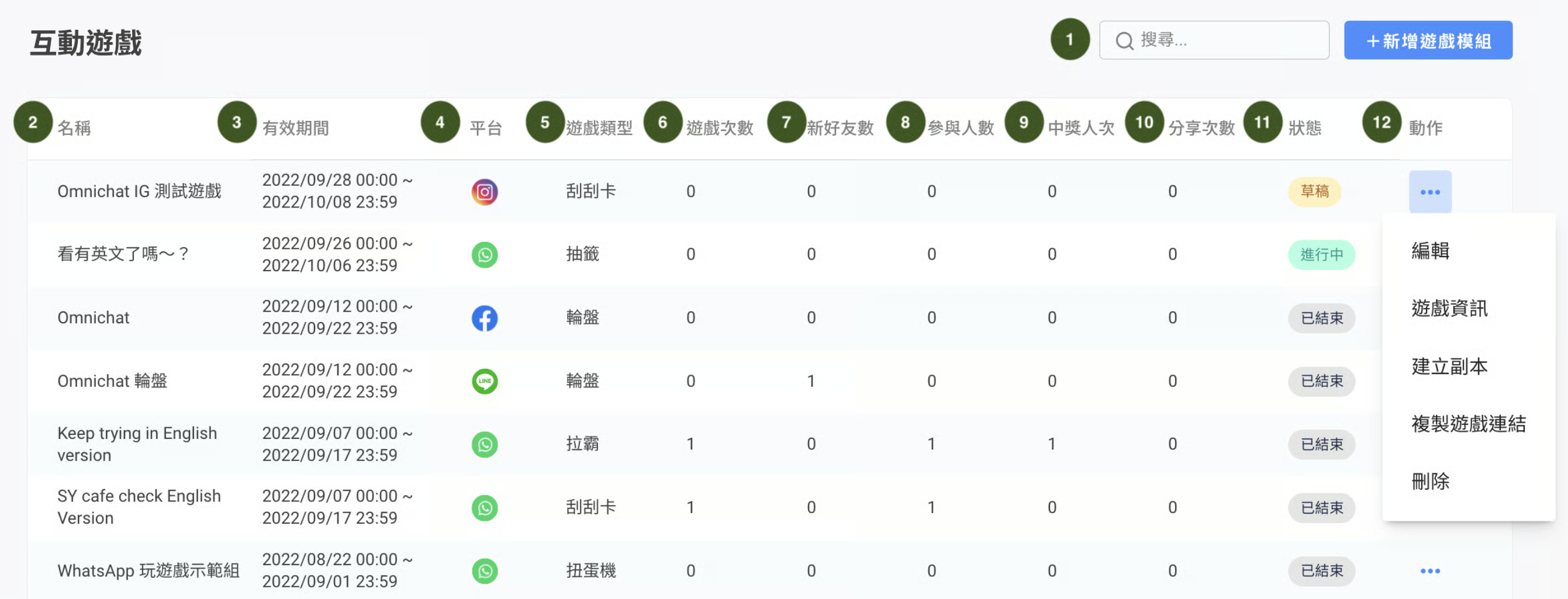
Task: Select 建立副本 to duplicate the game
Action: 1449,366
